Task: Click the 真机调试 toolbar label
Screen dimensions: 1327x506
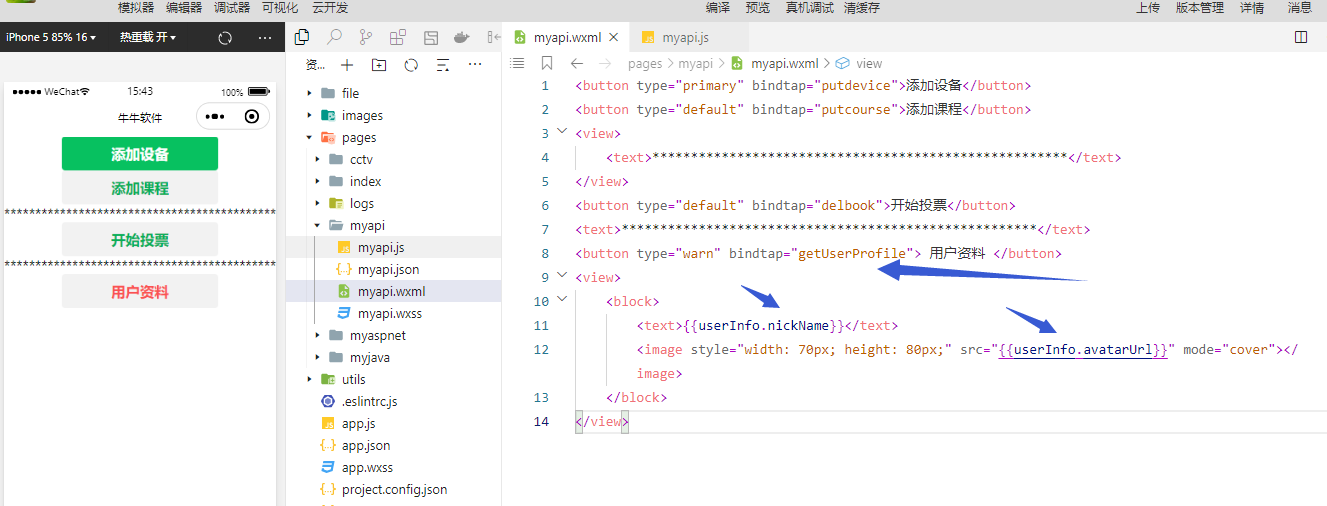Action: pyautogui.click(x=809, y=7)
